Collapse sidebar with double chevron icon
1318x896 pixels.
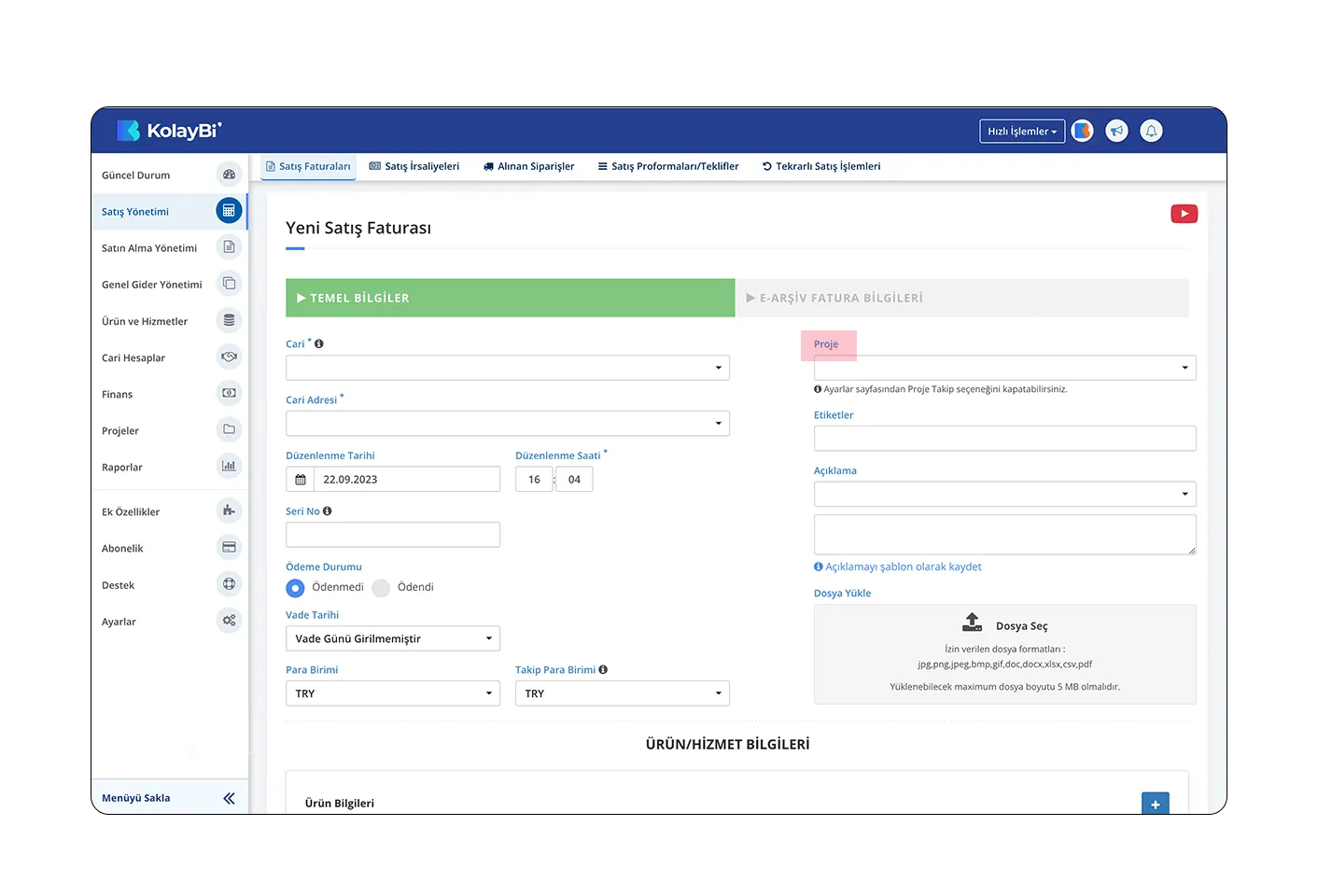pyautogui.click(x=229, y=798)
